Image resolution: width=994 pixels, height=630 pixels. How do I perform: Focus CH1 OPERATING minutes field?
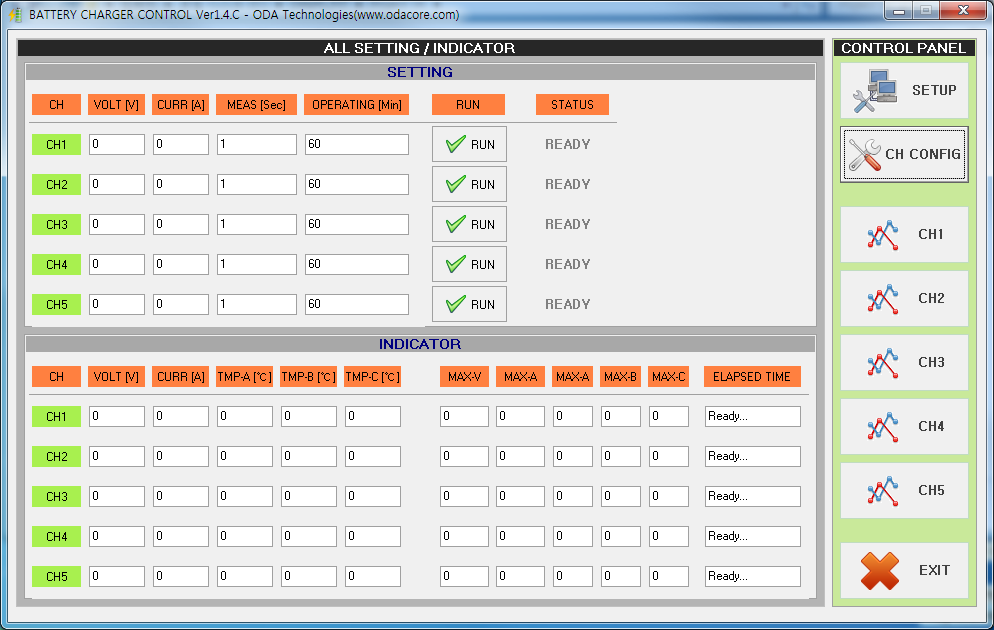[x=357, y=145]
